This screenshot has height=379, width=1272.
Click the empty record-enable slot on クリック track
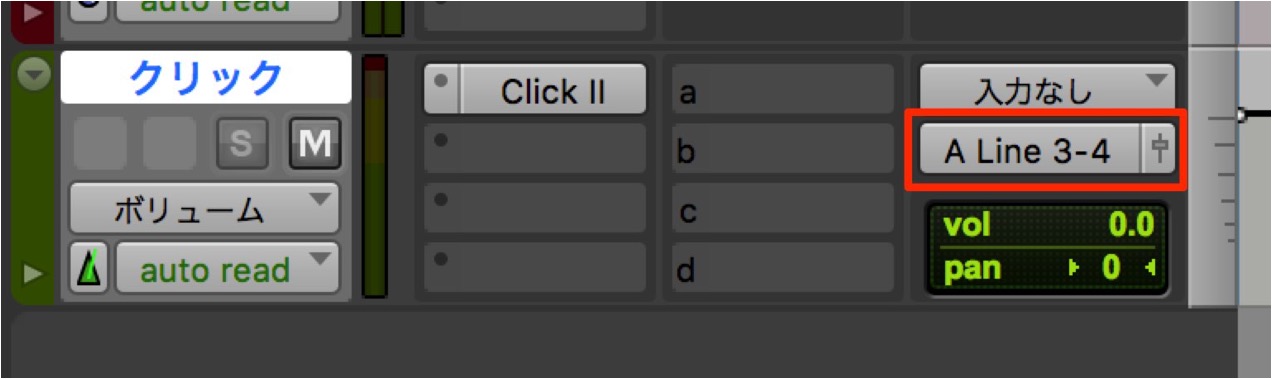[x=99, y=144]
